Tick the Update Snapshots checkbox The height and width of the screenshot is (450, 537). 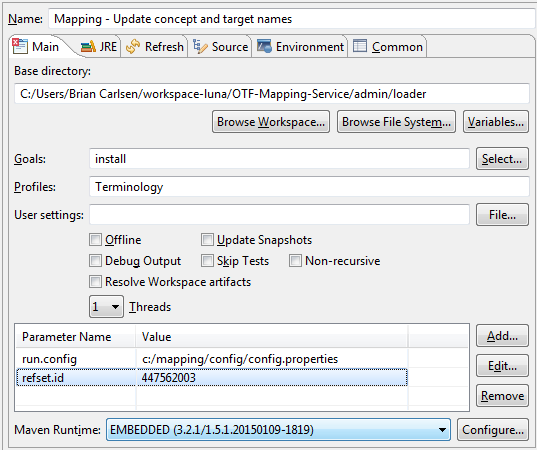click(207, 240)
